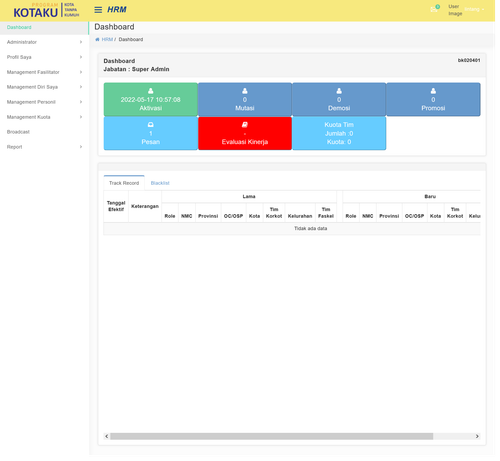This screenshot has height=461, width=500.
Task: Open Management Fasilitator sidebar item
Action: [x=45, y=73]
